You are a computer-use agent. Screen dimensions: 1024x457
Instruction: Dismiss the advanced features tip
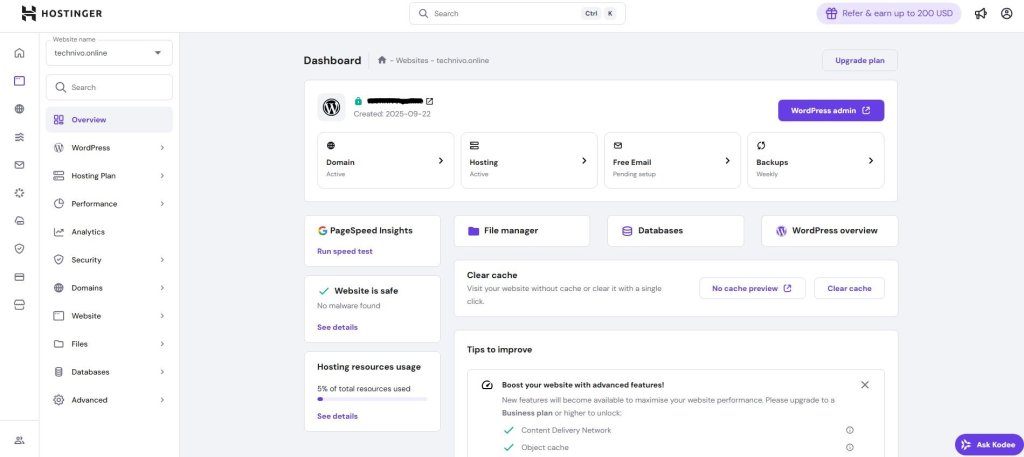tap(865, 385)
